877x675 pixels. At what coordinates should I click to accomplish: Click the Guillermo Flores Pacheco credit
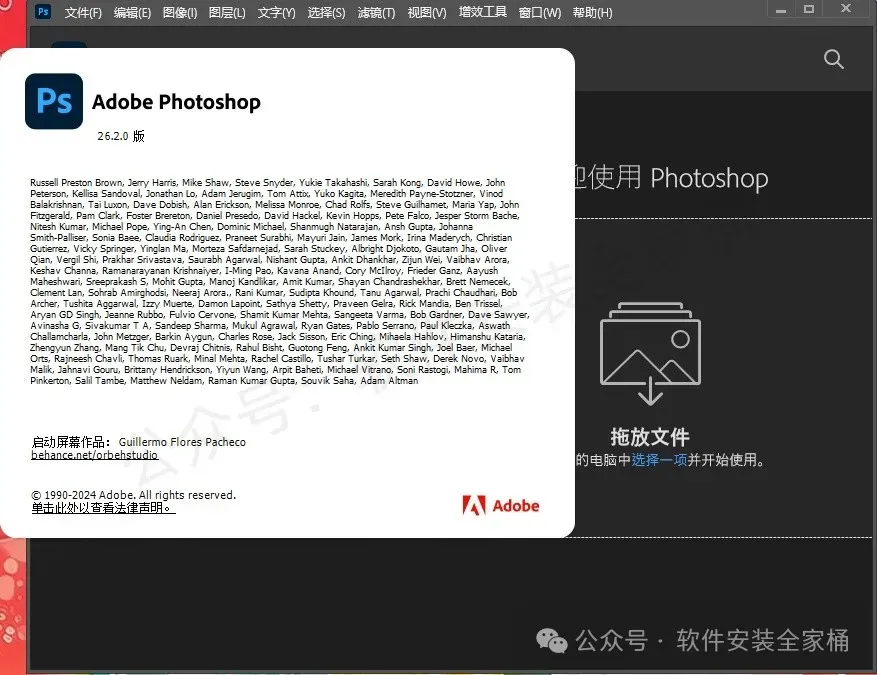click(182, 442)
